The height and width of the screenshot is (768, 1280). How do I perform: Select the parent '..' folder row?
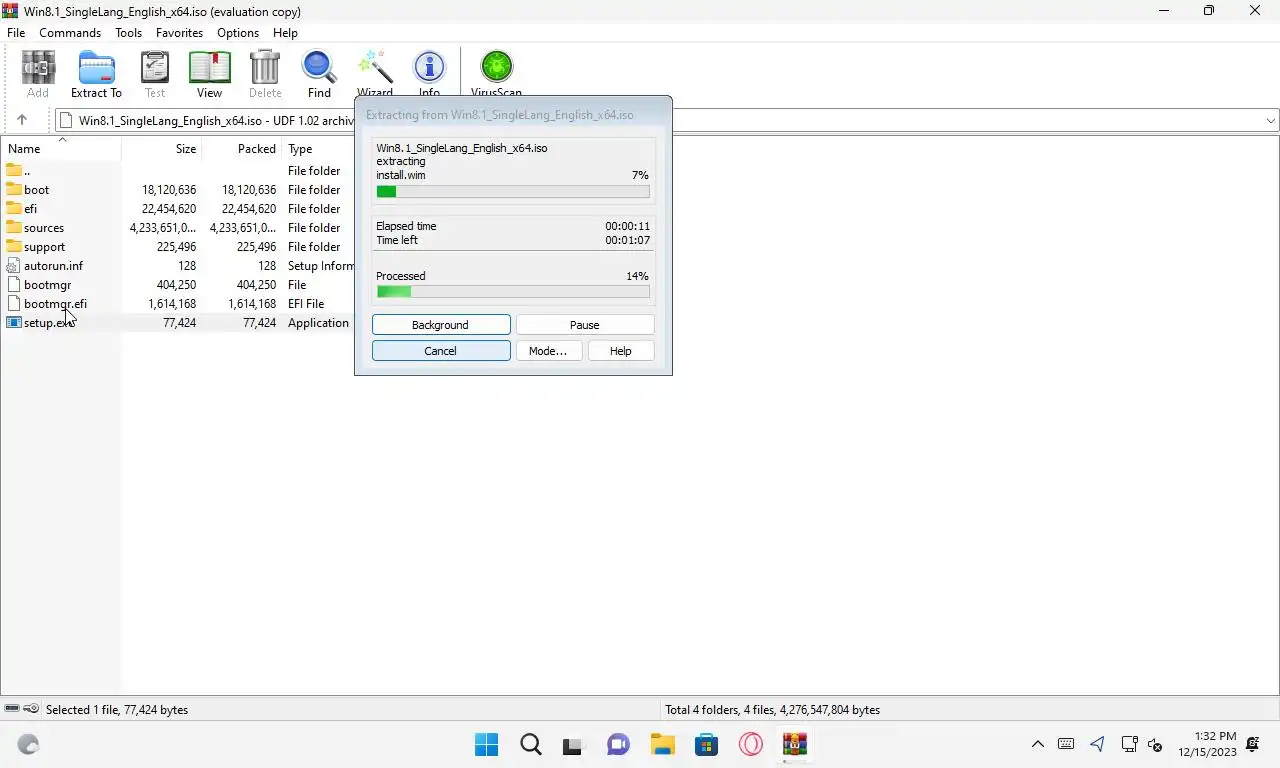coord(178,171)
